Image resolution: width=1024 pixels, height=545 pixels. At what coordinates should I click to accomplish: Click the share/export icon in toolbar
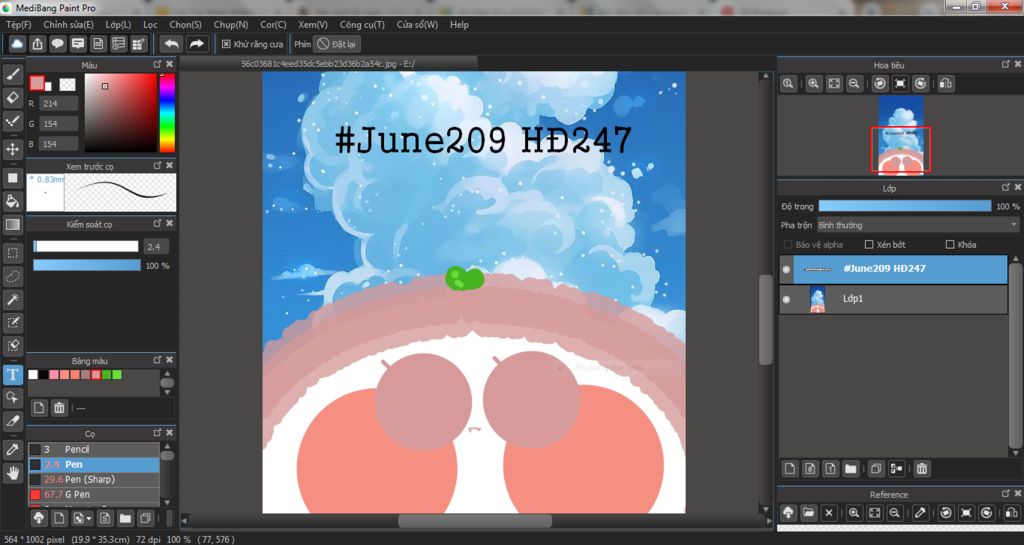pos(37,44)
